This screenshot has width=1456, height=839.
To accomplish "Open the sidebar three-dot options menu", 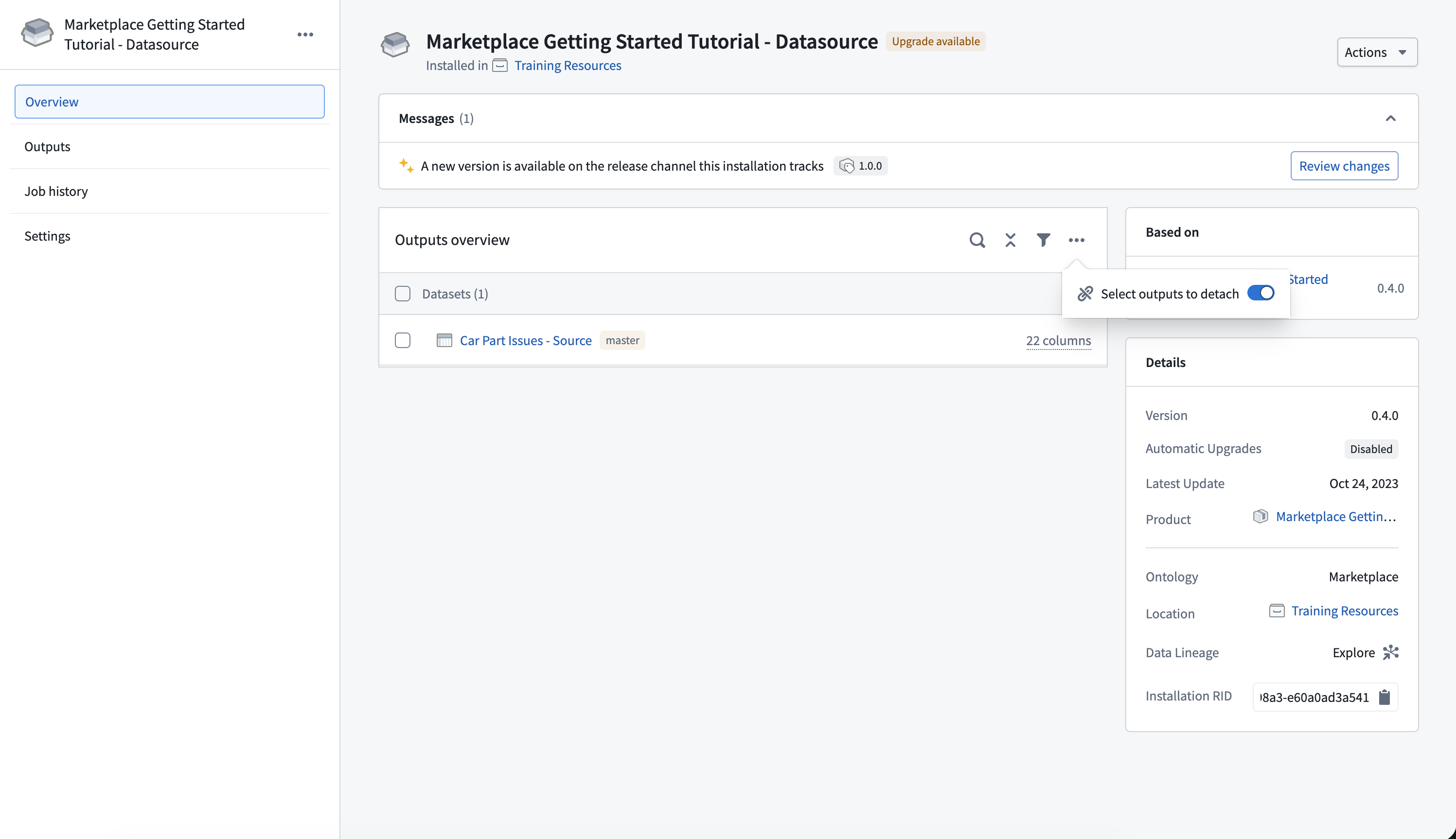I will [x=305, y=35].
